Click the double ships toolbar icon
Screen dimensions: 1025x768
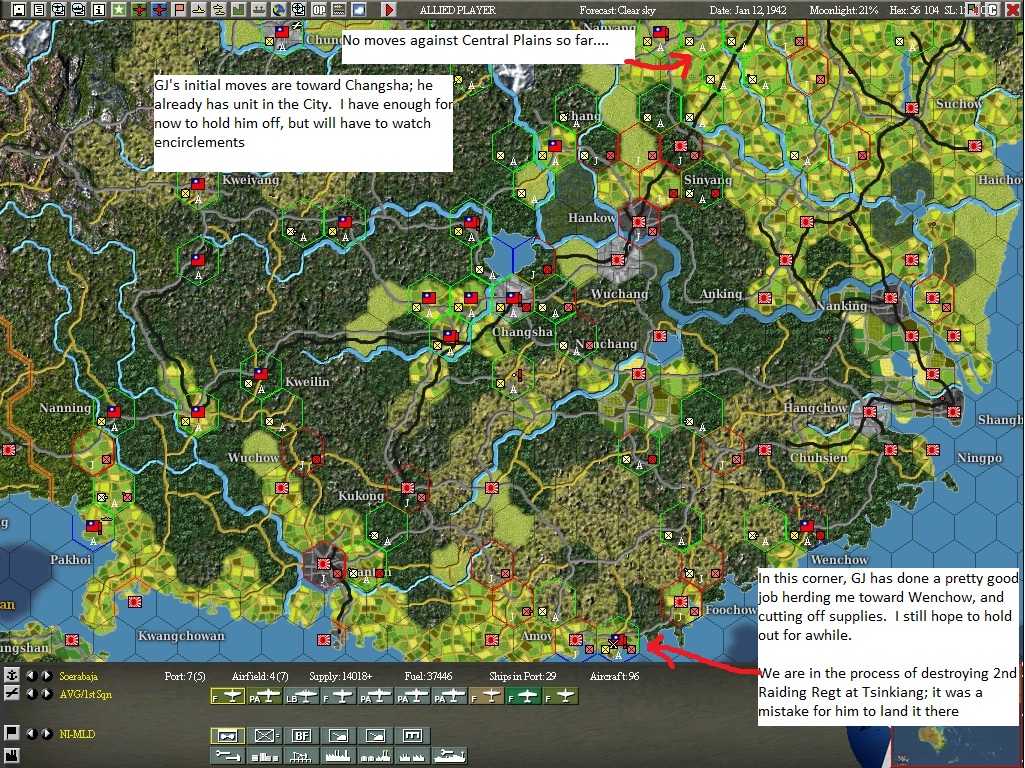218,10
